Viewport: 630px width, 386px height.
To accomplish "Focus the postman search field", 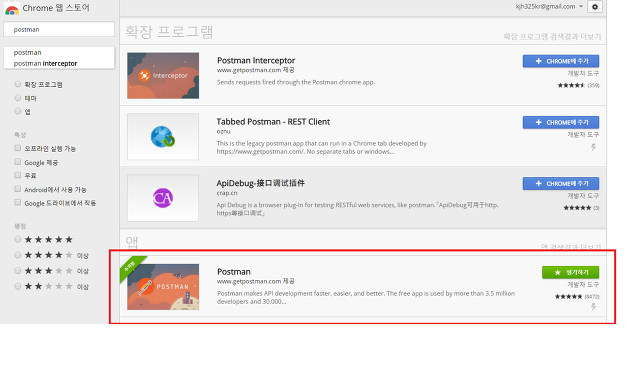I will (59, 29).
